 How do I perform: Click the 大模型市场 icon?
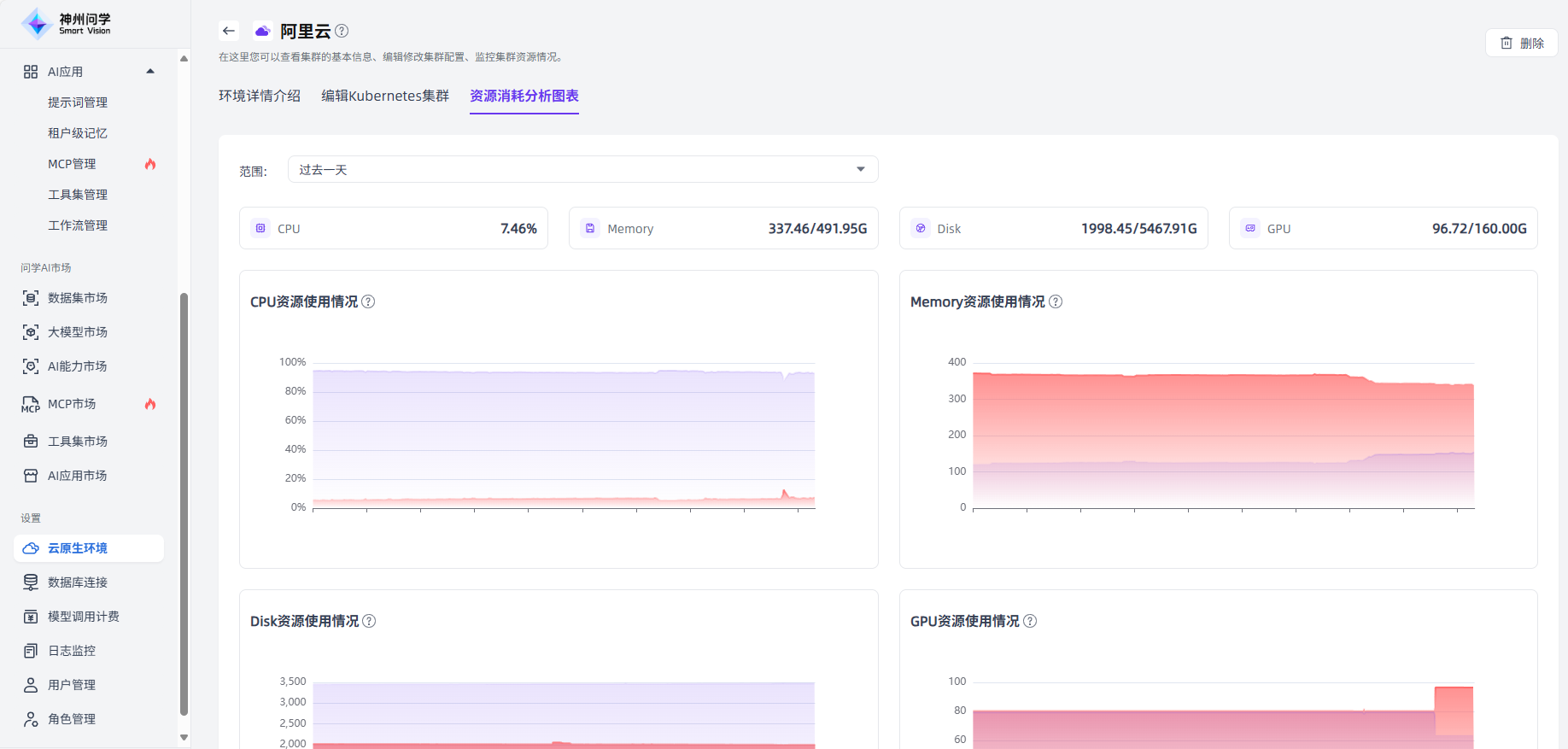point(31,332)
